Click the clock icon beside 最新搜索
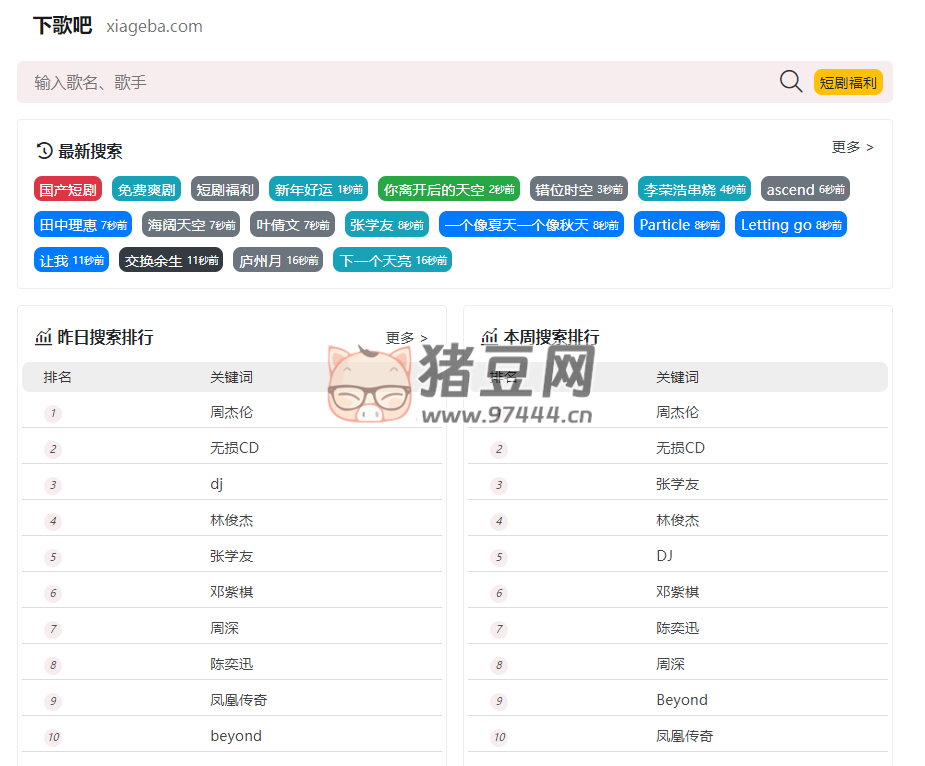The image size is (925, 766). point(42,150)
